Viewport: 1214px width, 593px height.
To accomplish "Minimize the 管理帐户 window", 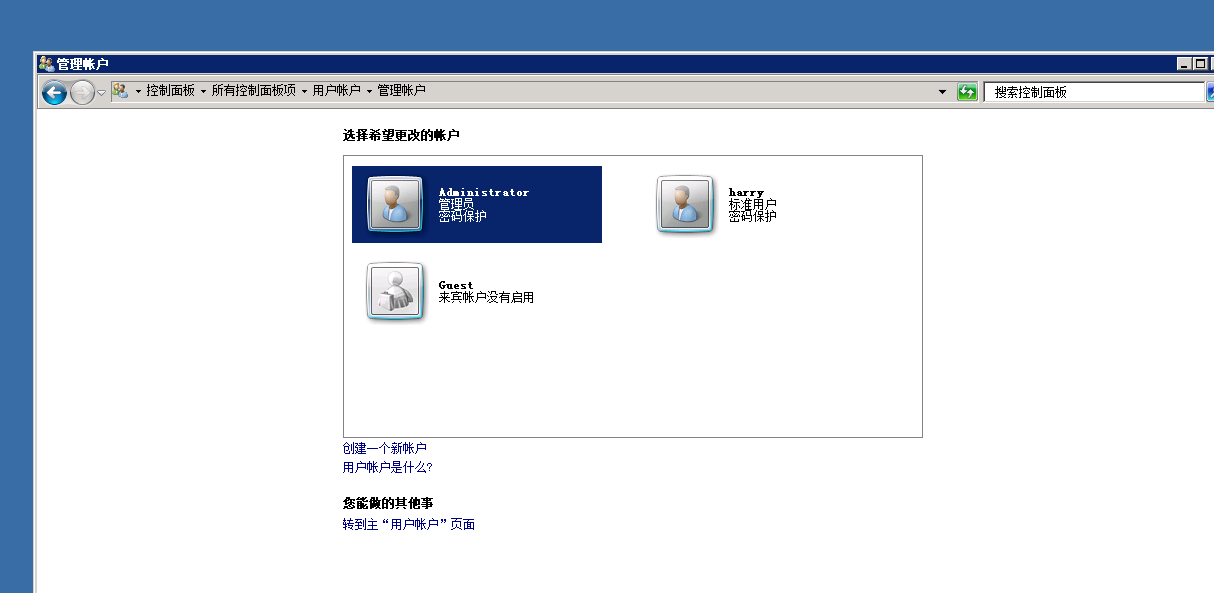I will (x=1185, y=63).
